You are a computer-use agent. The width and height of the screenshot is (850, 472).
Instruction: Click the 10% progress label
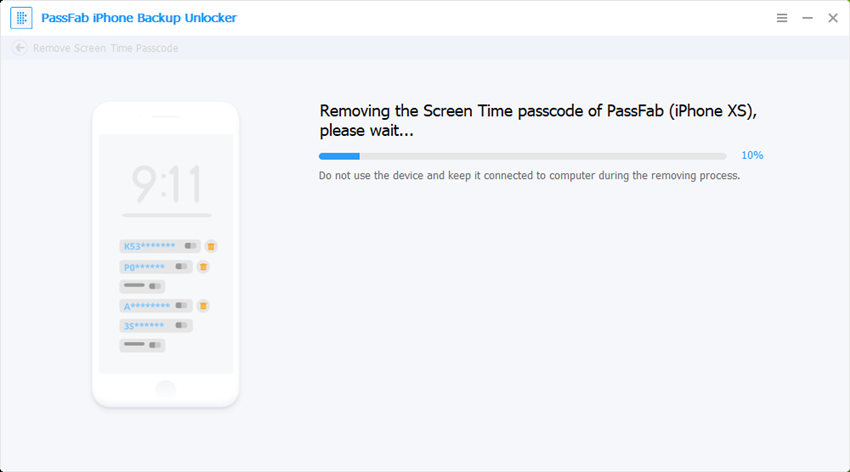coord(752,156)
